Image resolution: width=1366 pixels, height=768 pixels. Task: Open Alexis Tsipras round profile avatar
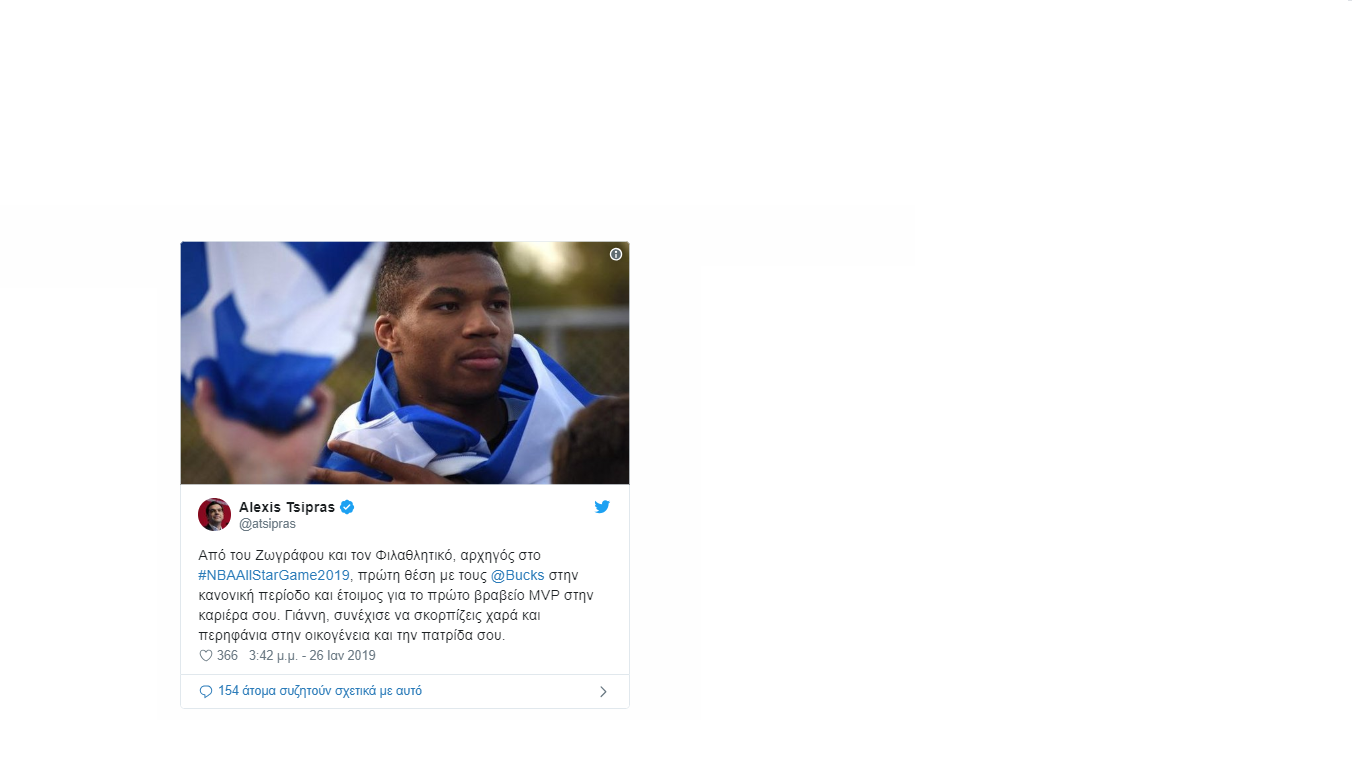click(215, 514)
